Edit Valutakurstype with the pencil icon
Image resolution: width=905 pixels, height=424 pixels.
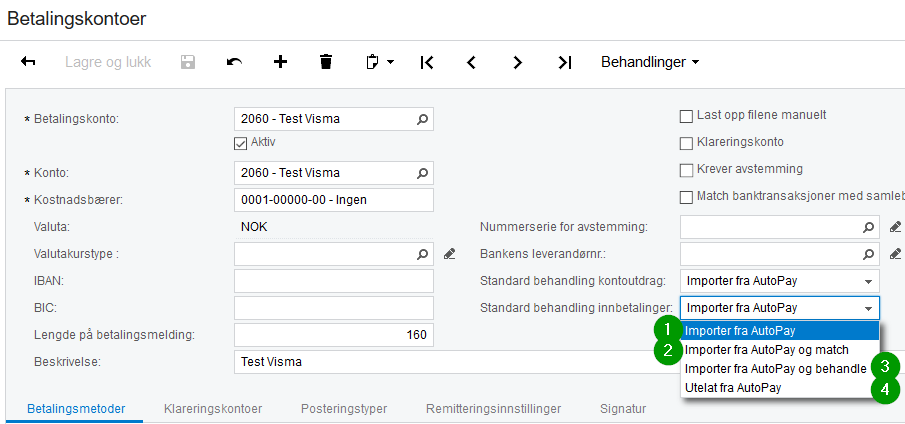[450, 254]
